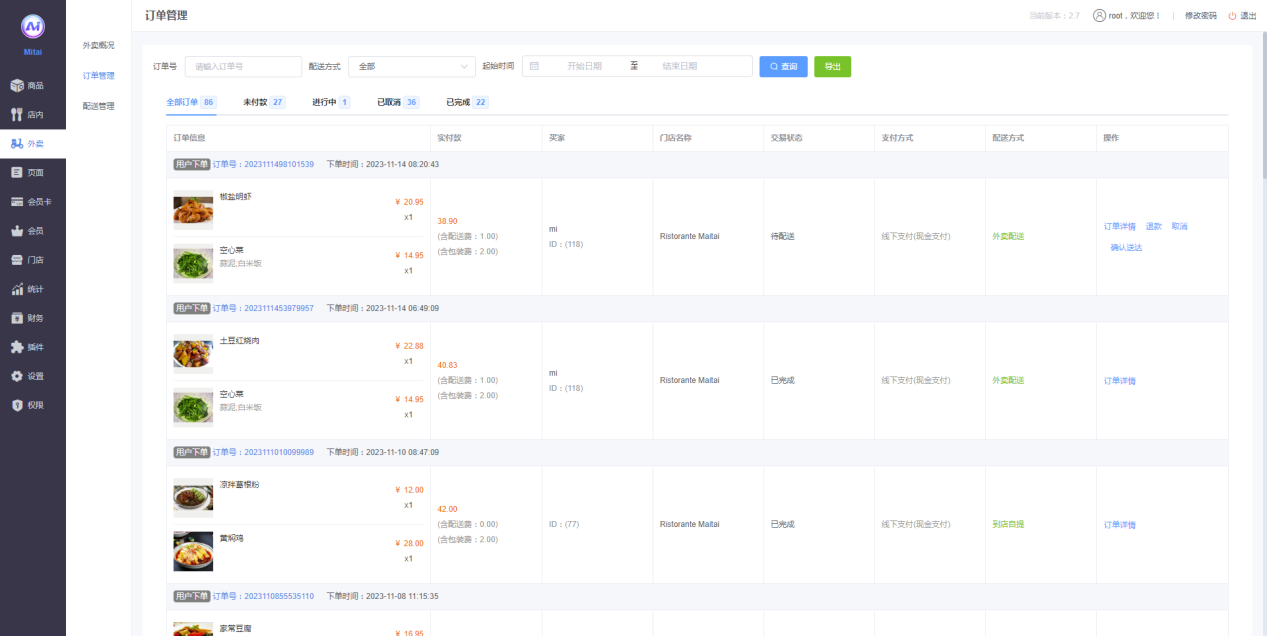Click the 权限 shield permissions icon
Image resolution: width=1267 pixels, height=636 pixels.
(17, 405)
